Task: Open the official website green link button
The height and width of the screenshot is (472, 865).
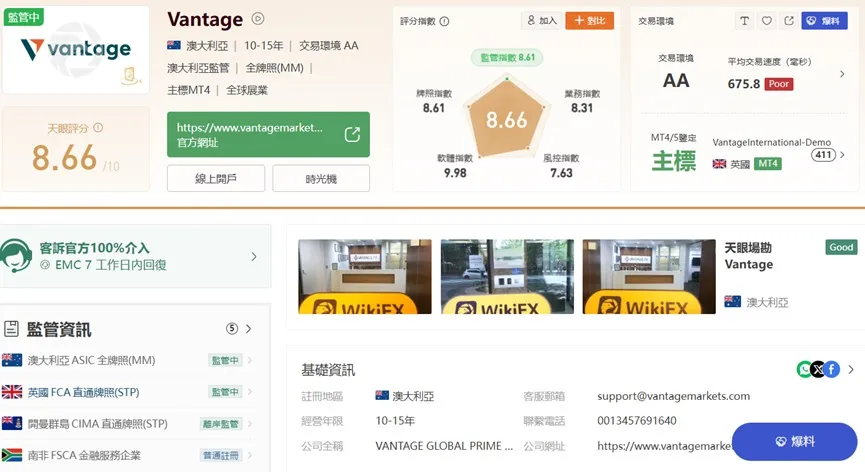Action: click(268, 135)
